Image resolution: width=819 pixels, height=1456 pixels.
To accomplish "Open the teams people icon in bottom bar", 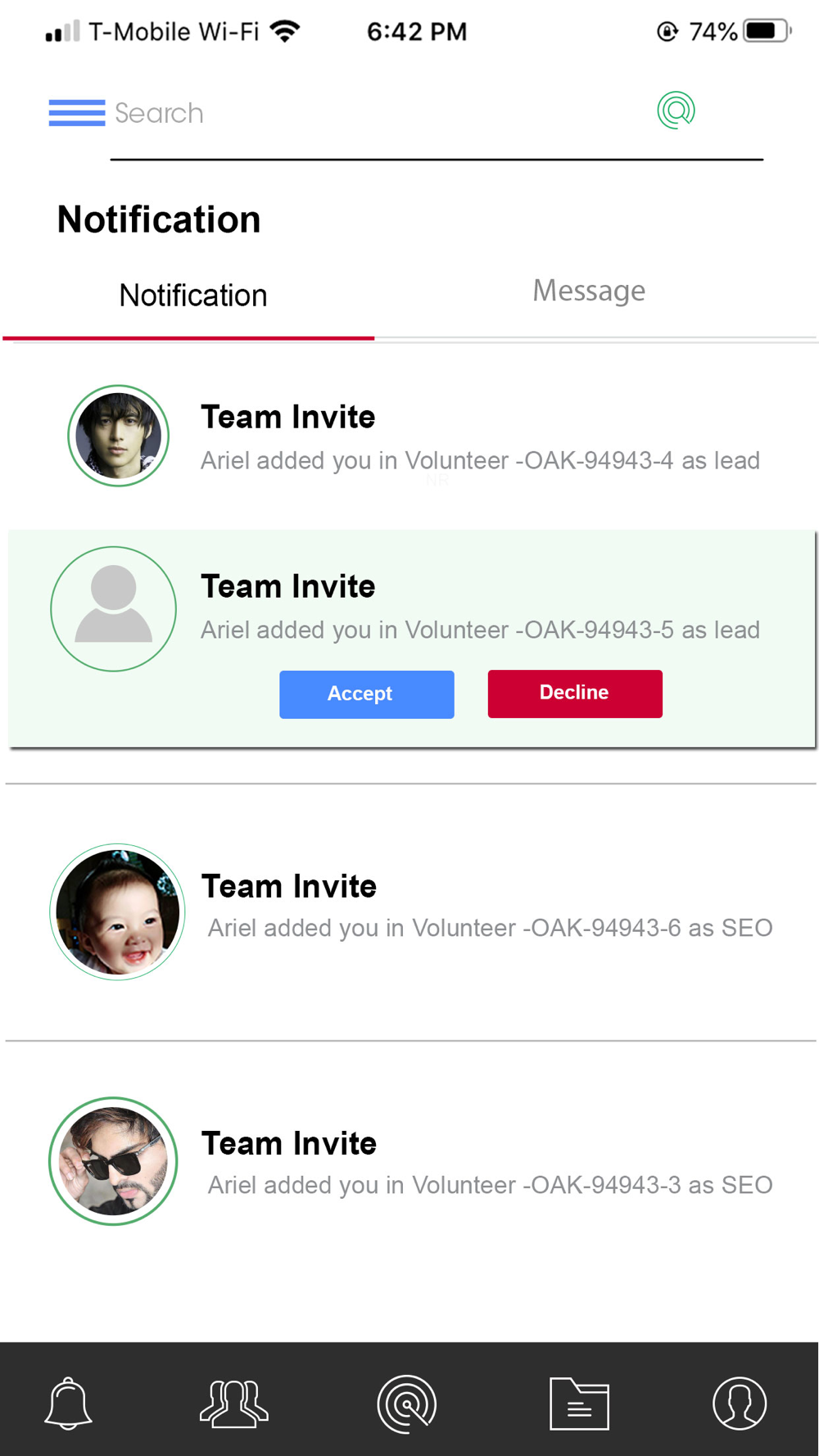I will click(234, 1404).
